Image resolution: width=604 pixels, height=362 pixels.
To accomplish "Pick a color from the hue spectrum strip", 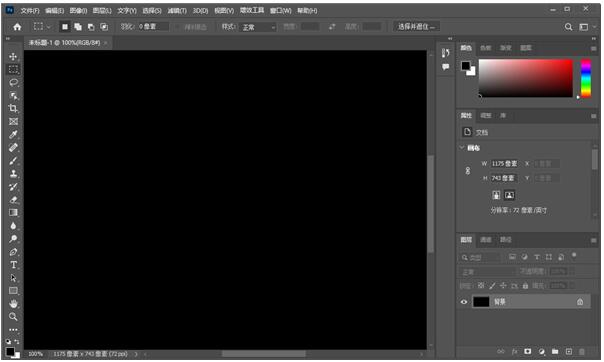I will (x=586, y=78).
